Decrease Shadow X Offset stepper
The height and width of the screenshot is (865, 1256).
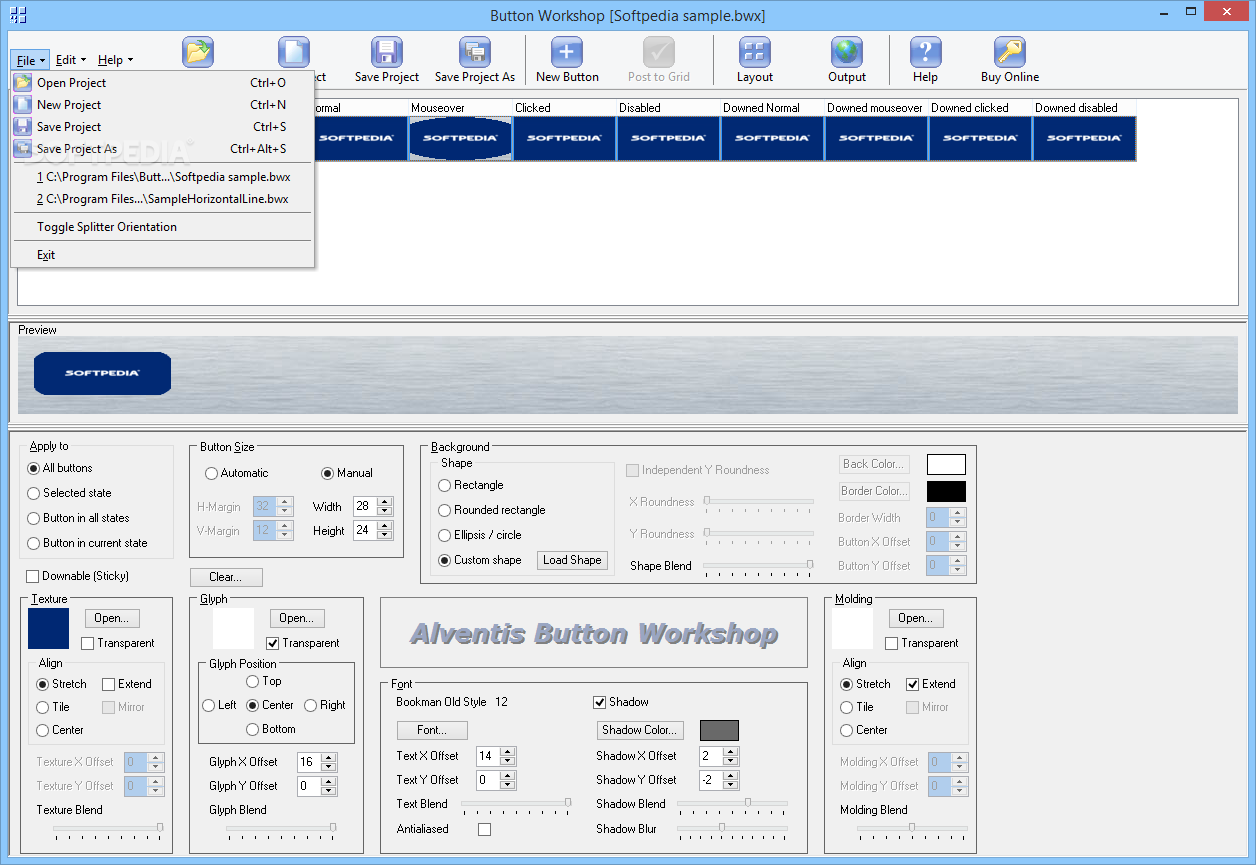tap(732, 760)
